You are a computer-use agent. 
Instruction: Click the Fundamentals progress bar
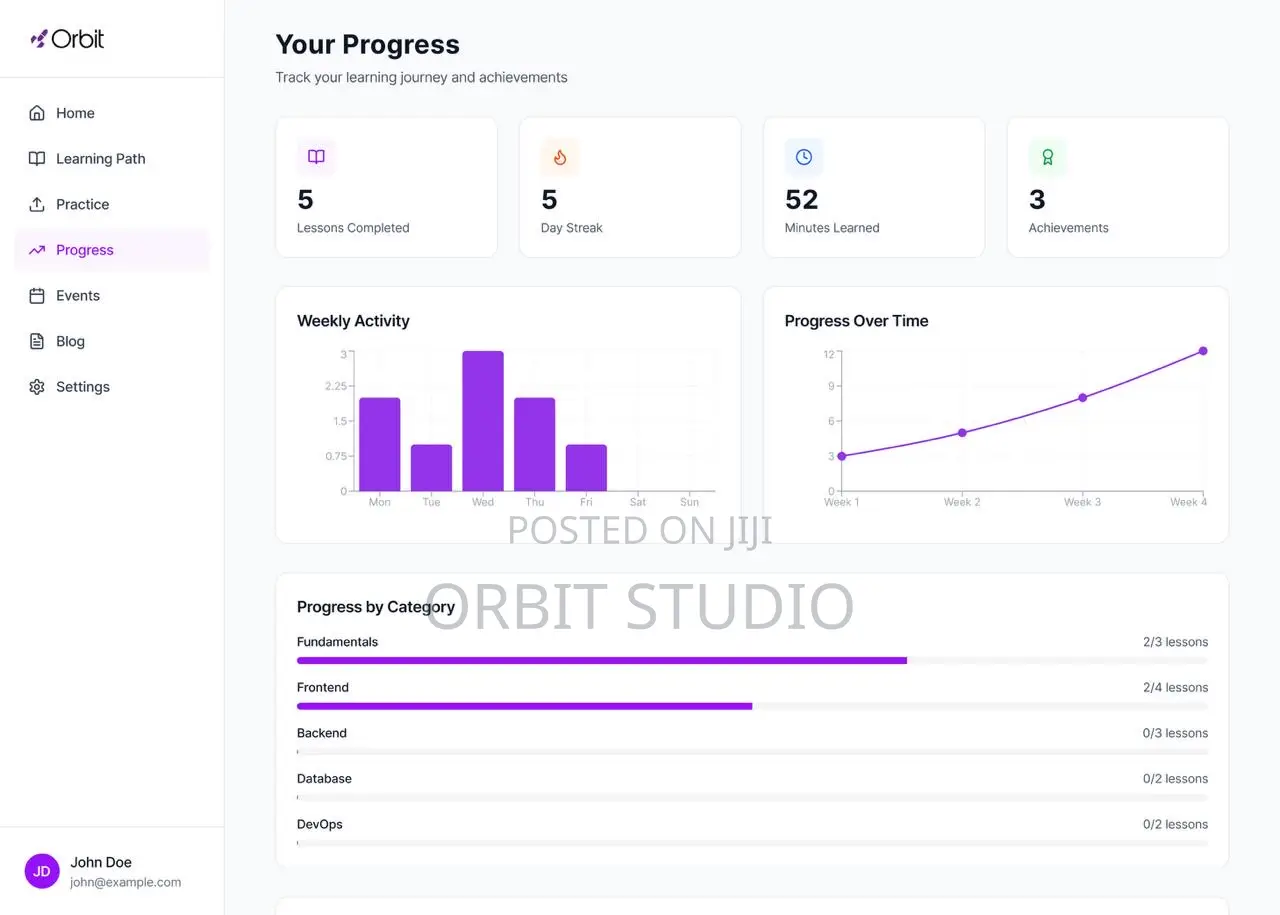[752, 660]
